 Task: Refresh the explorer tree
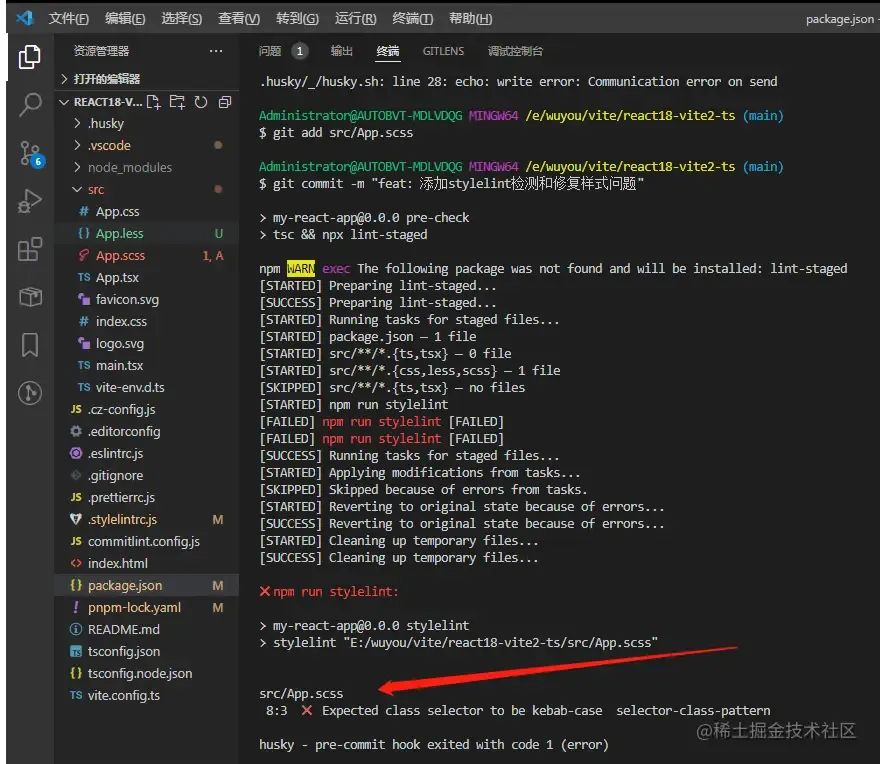201,102
